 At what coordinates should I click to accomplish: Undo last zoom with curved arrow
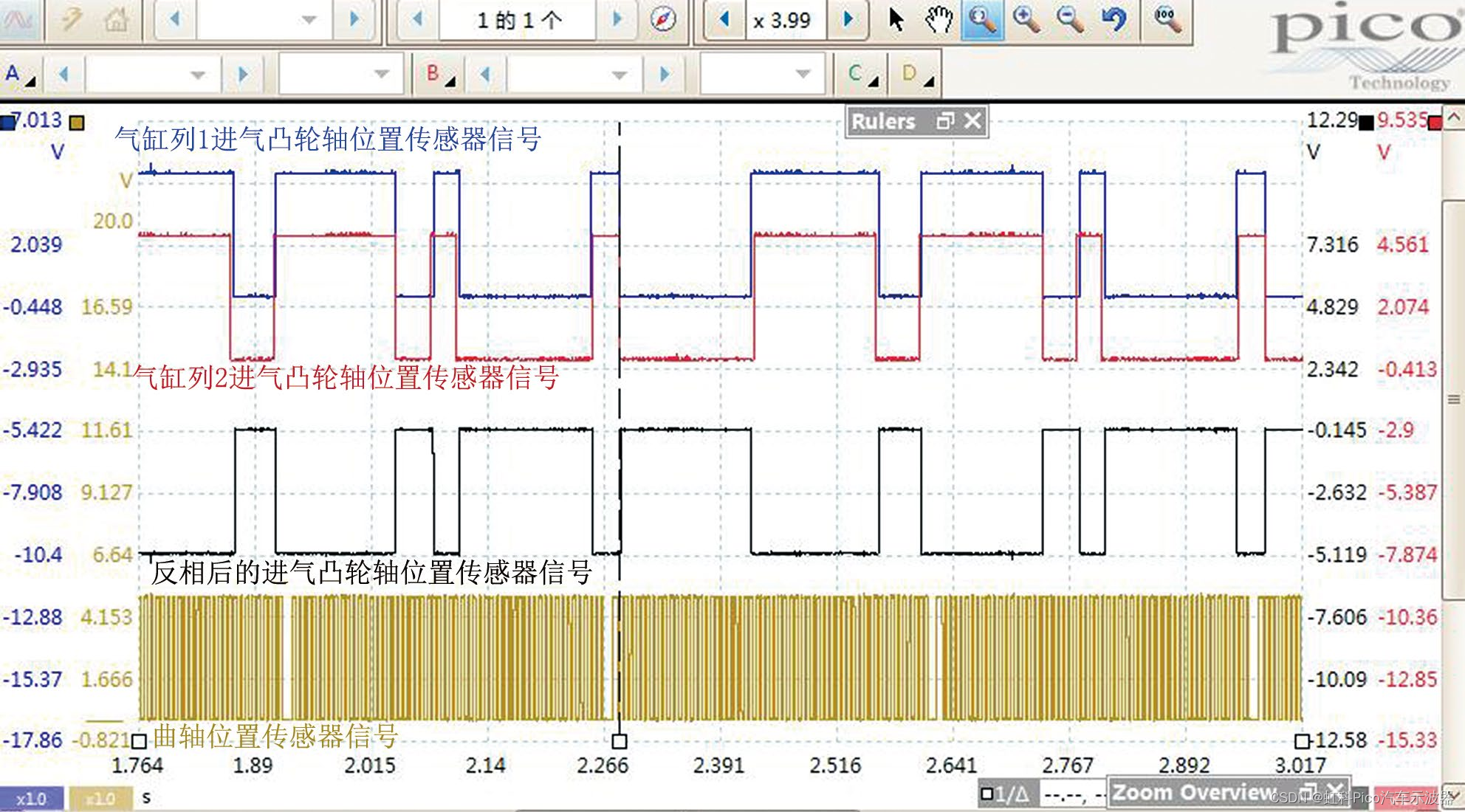click(1114, 20)
